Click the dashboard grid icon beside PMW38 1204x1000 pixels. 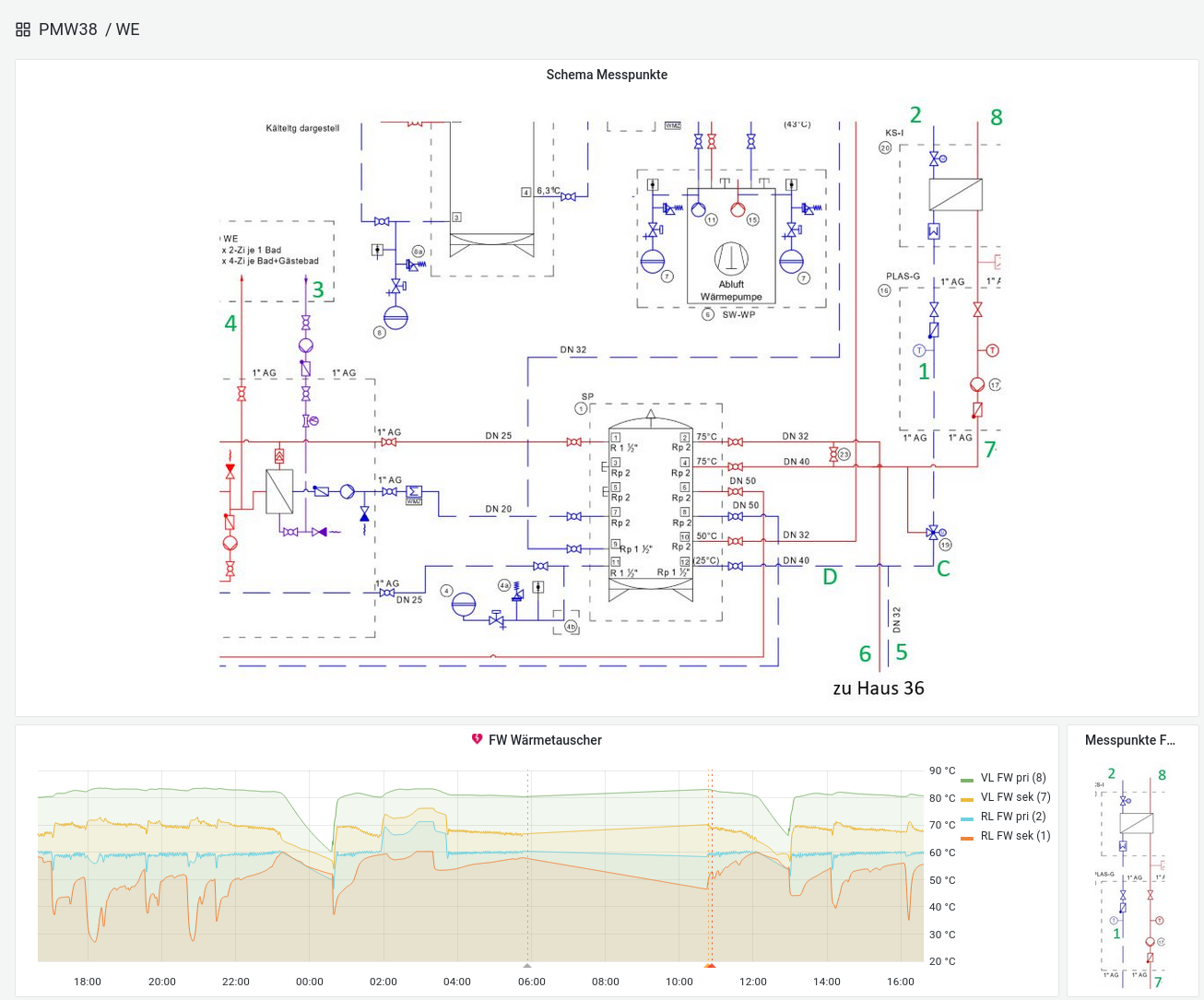(x=23, y=29)
